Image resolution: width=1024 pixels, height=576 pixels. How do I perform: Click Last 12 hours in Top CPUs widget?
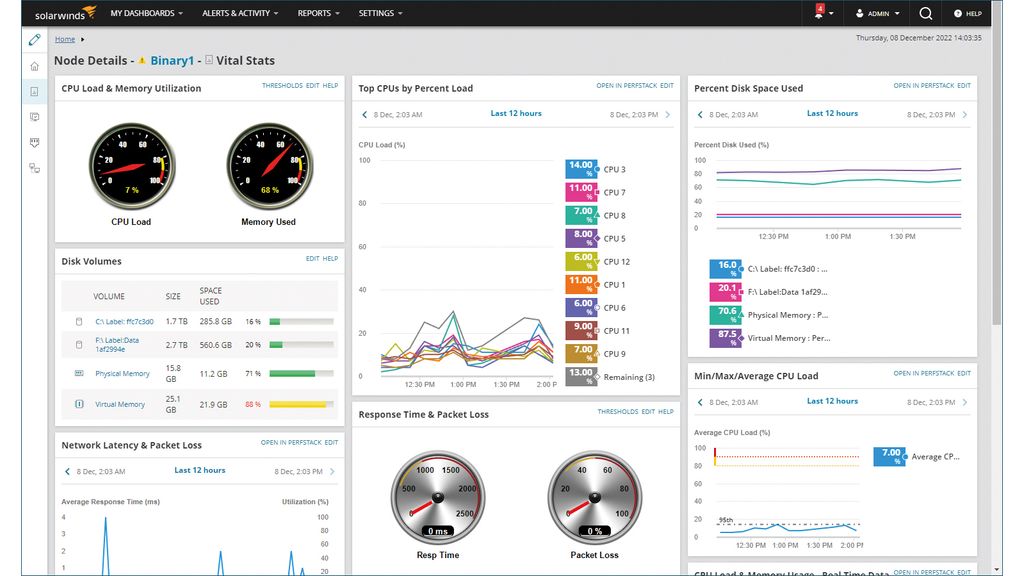pyautogui.click(x=516, y=113)
